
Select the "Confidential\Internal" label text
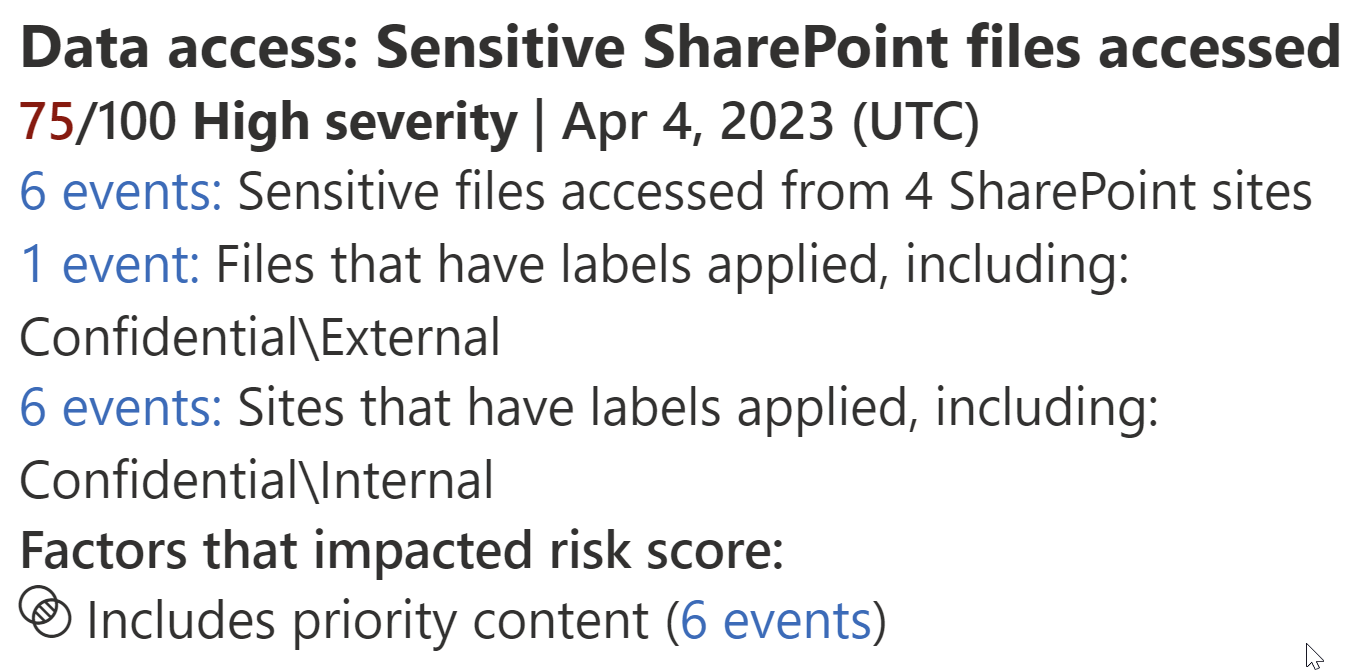256,481
